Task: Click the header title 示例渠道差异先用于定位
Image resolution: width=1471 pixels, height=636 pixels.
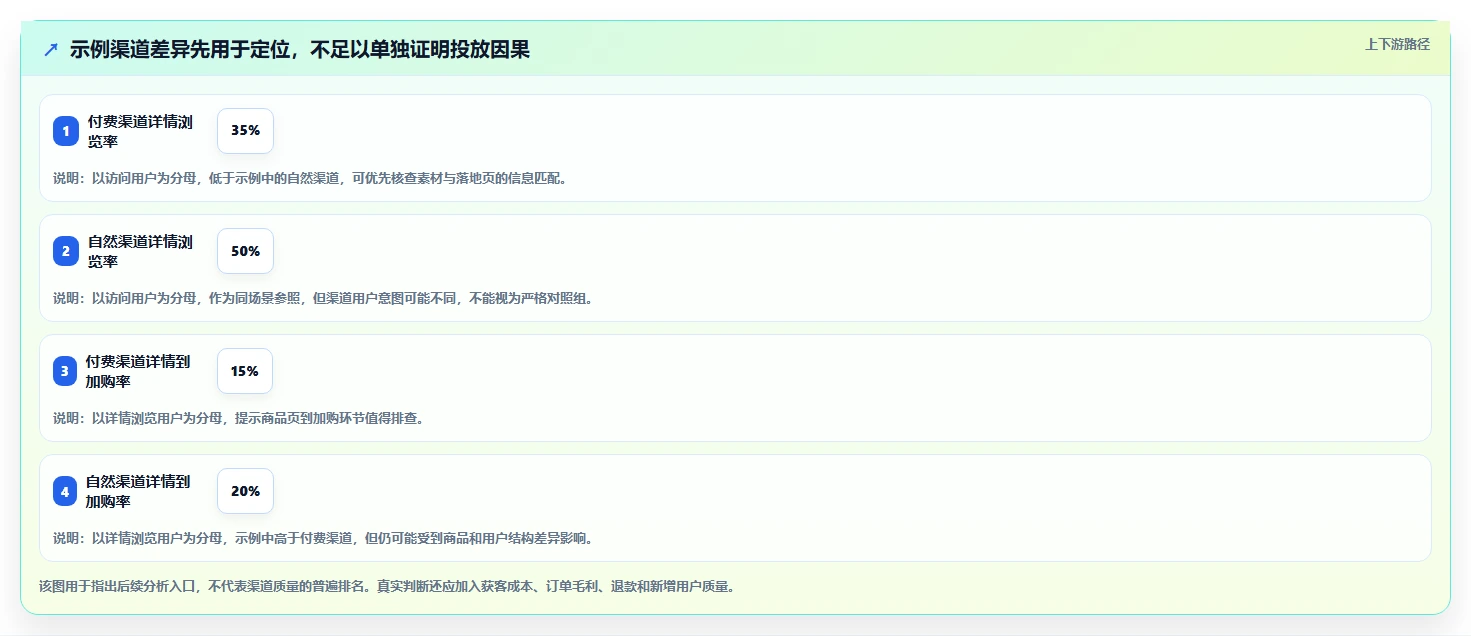Action: point(300,50)
